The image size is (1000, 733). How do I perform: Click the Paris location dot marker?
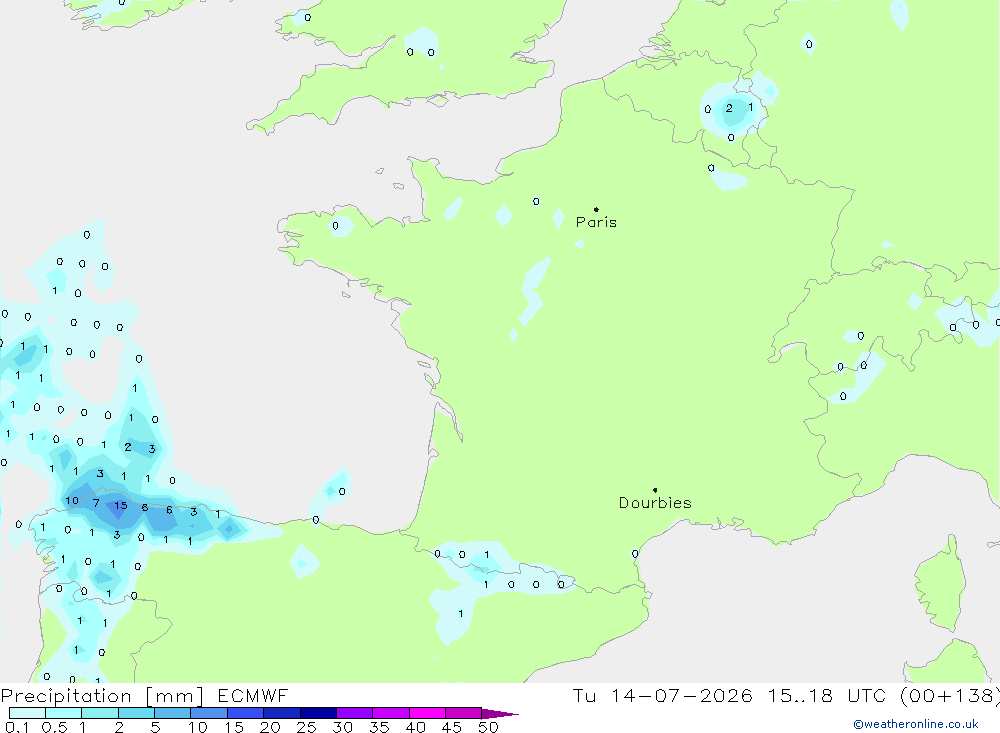click(x=596, y=209)
